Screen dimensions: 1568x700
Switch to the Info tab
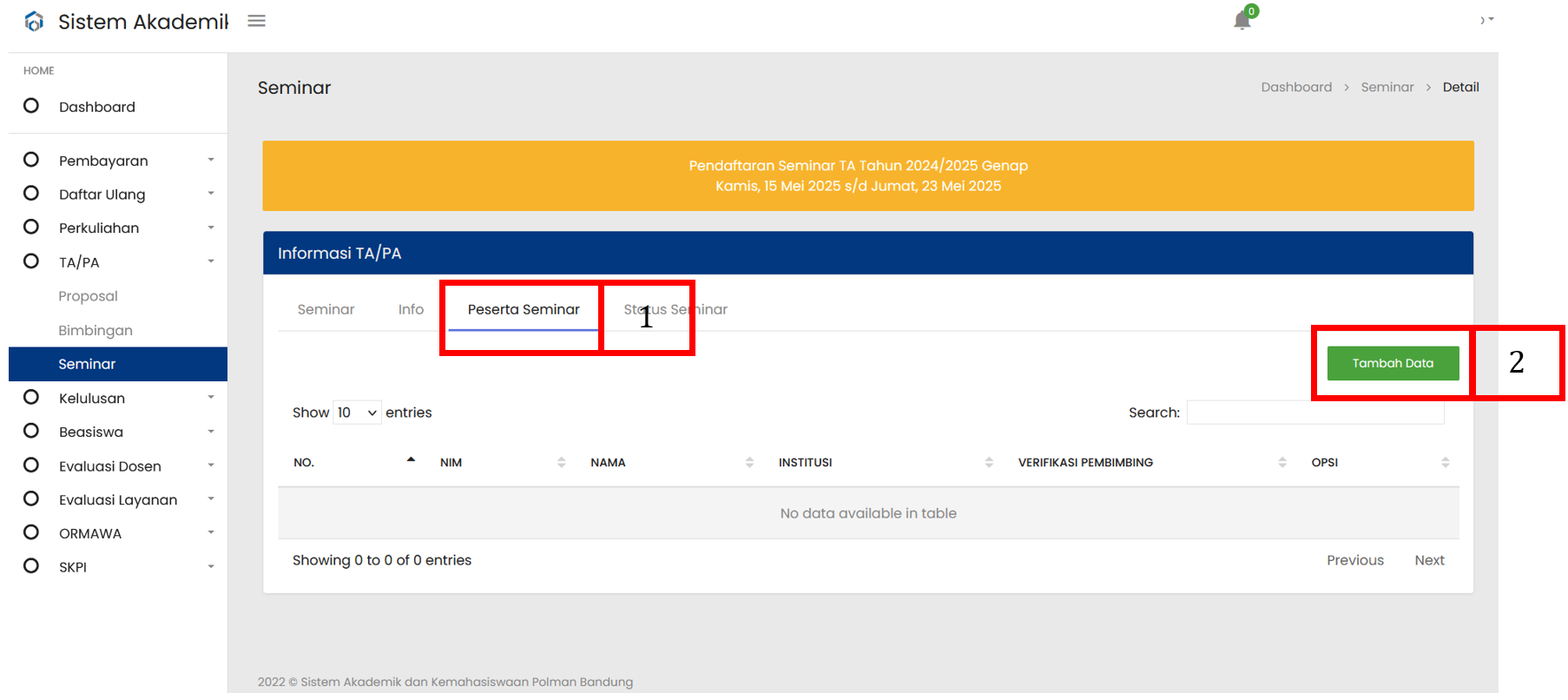[x=411, y=309]
